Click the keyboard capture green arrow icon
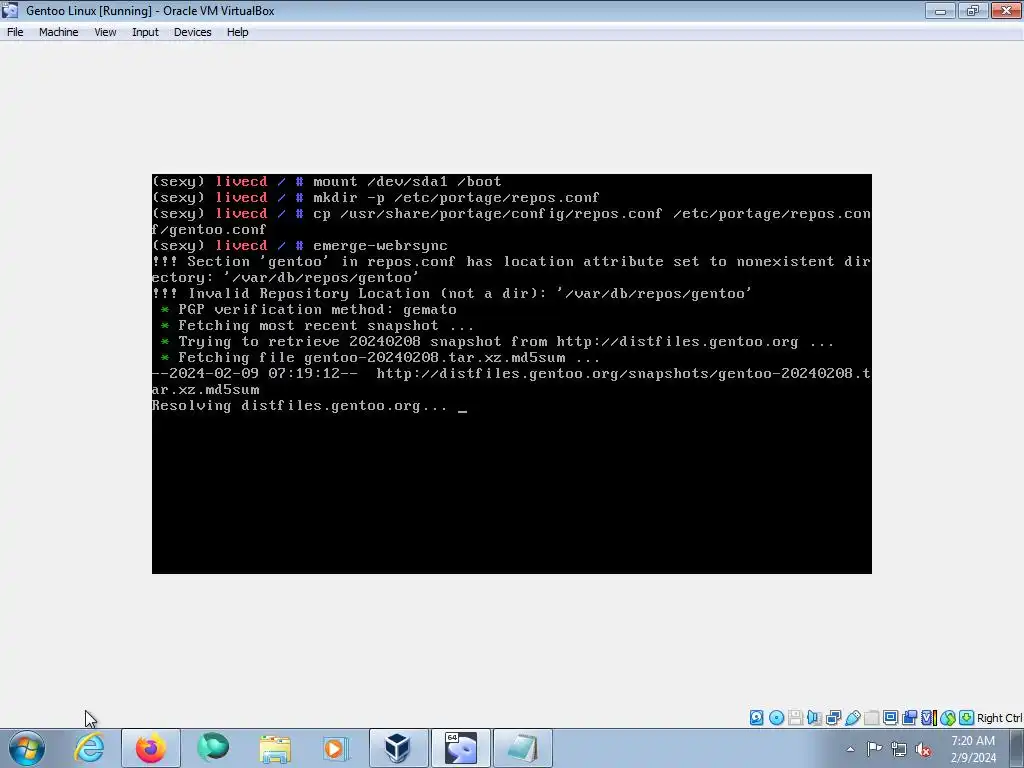 click(x=967, y=718)
